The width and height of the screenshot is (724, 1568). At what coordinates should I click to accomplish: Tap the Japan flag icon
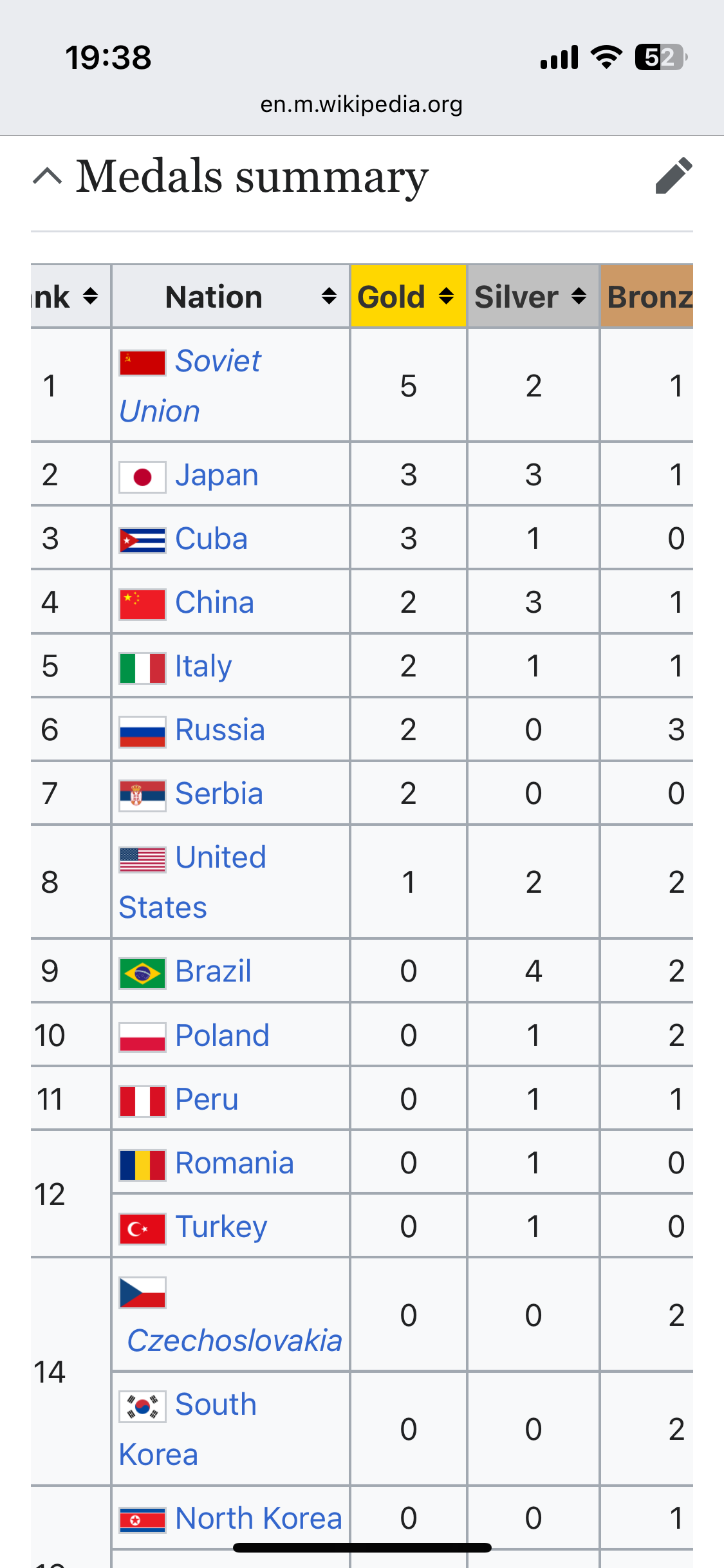143,476
